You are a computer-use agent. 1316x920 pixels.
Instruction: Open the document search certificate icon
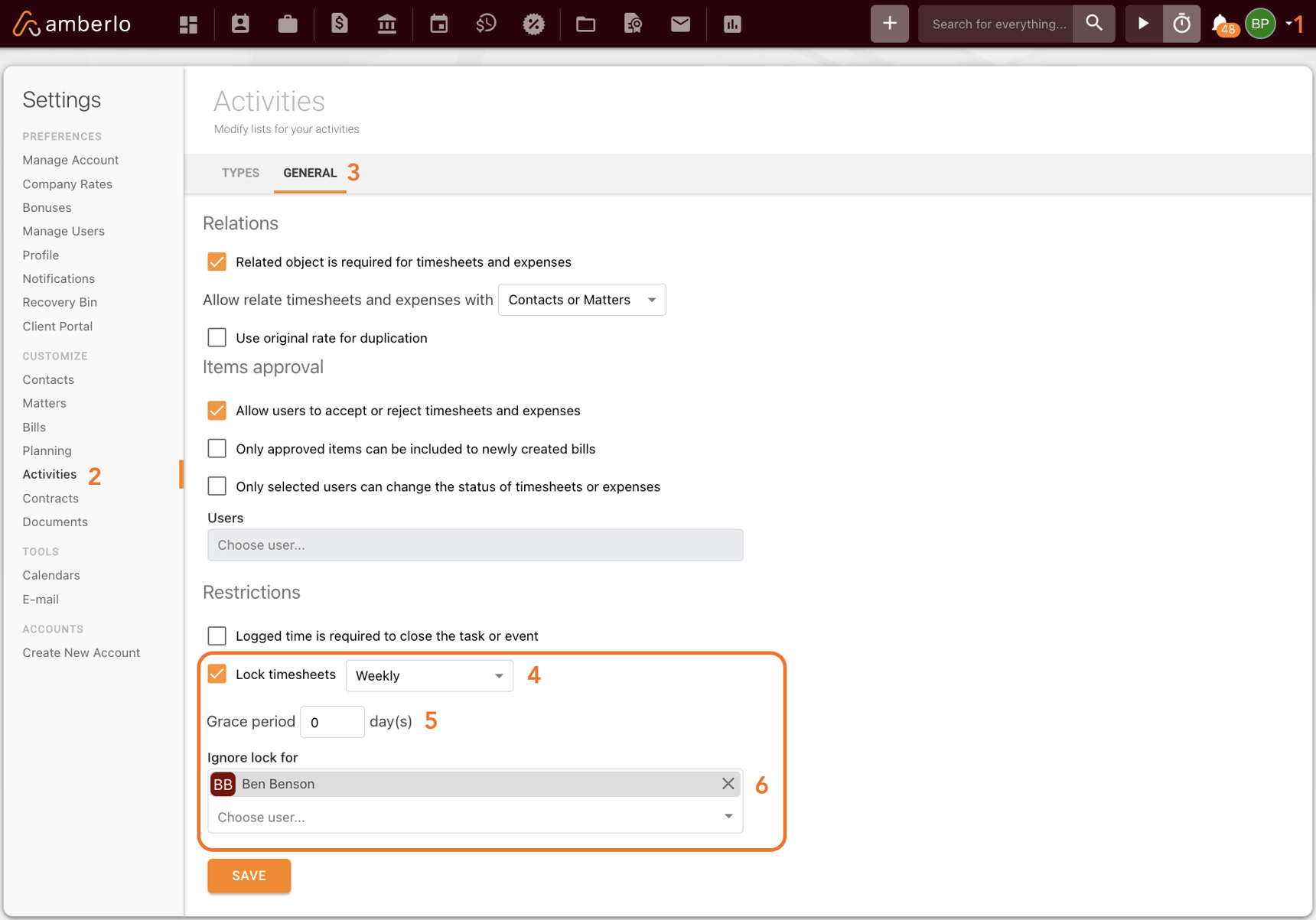click(x=634, y=24)
